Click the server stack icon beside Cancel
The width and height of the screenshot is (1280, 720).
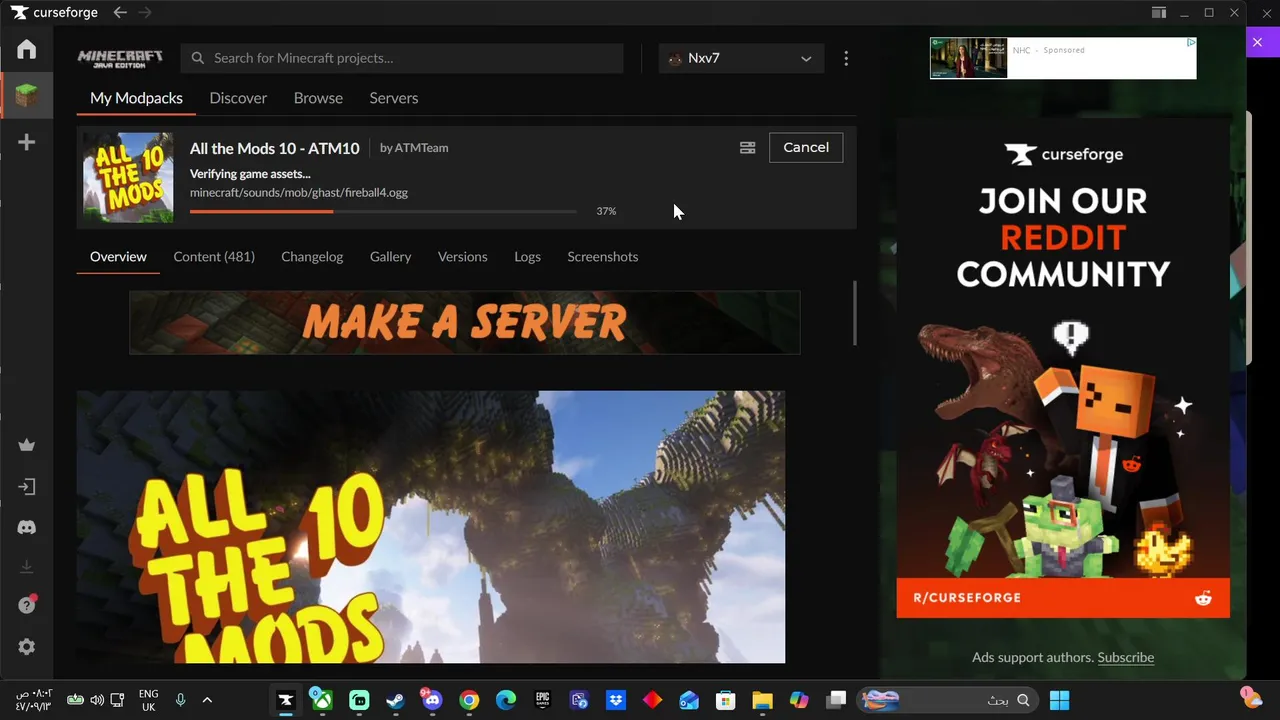[x=747, y=147]
